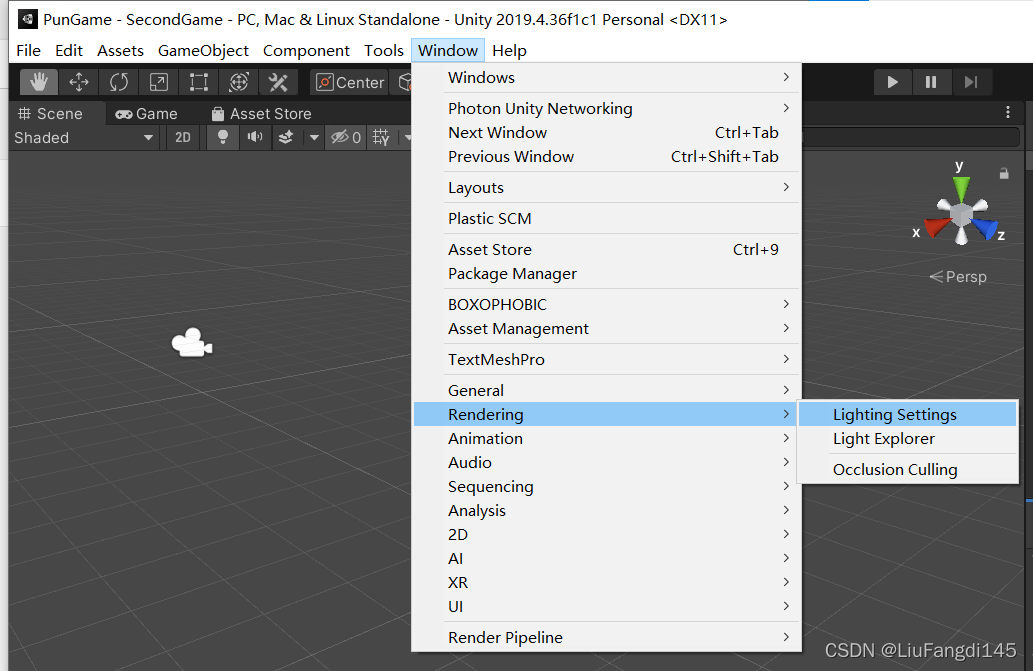The width and height of the screenshot is (1033, 671).
Task: Expand the Windows submenu
Action: tap(607, 78)
